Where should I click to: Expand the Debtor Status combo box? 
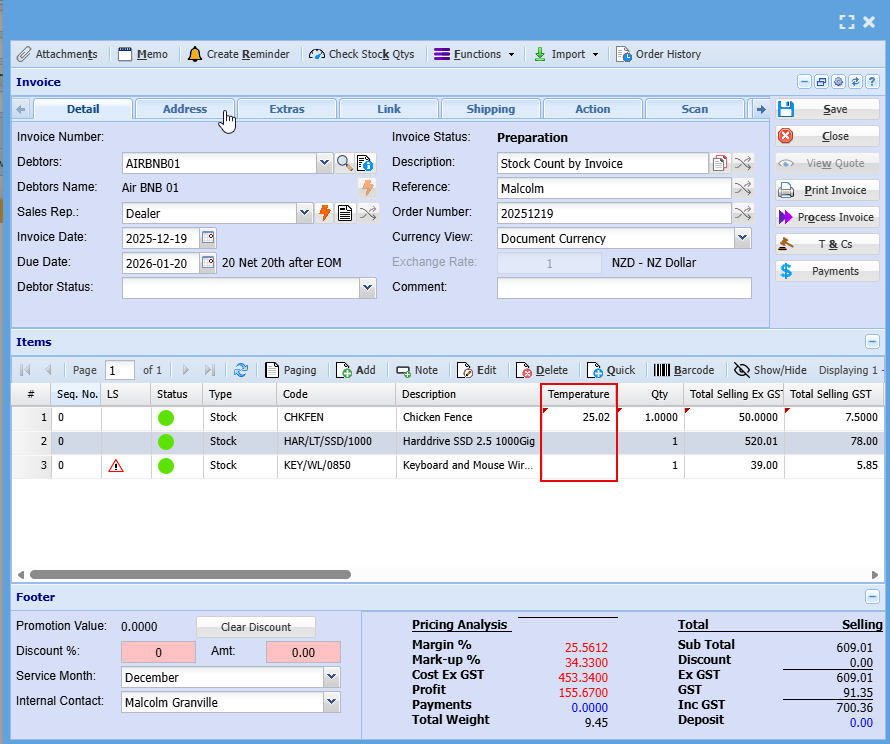367,288
